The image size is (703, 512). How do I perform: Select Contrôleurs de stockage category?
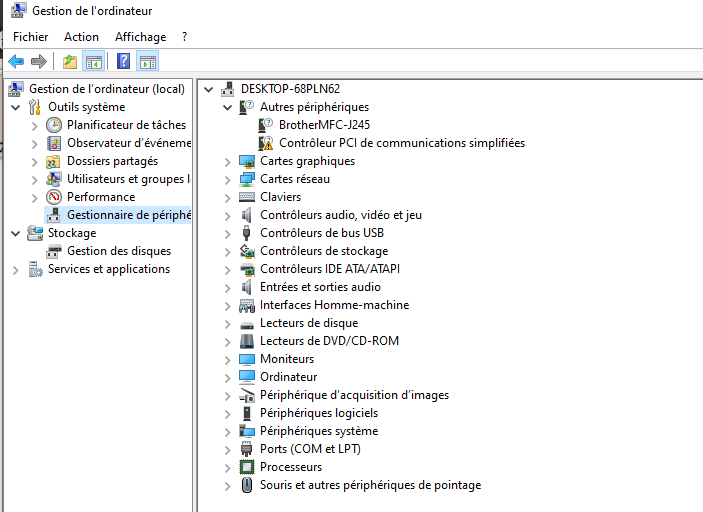click(324, 251)
